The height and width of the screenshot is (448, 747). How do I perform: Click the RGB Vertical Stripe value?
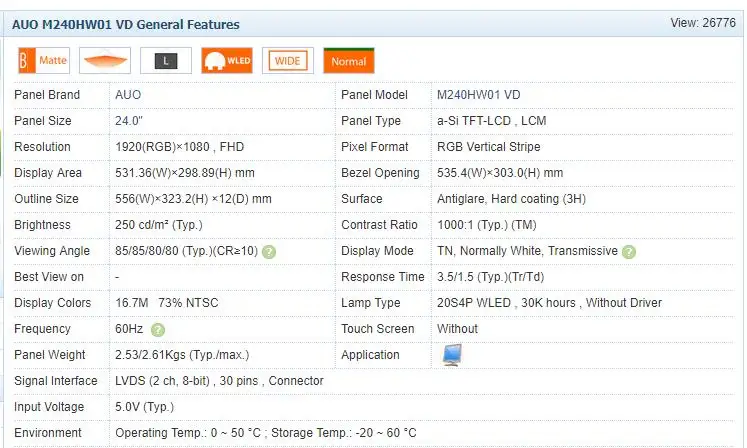488,147
